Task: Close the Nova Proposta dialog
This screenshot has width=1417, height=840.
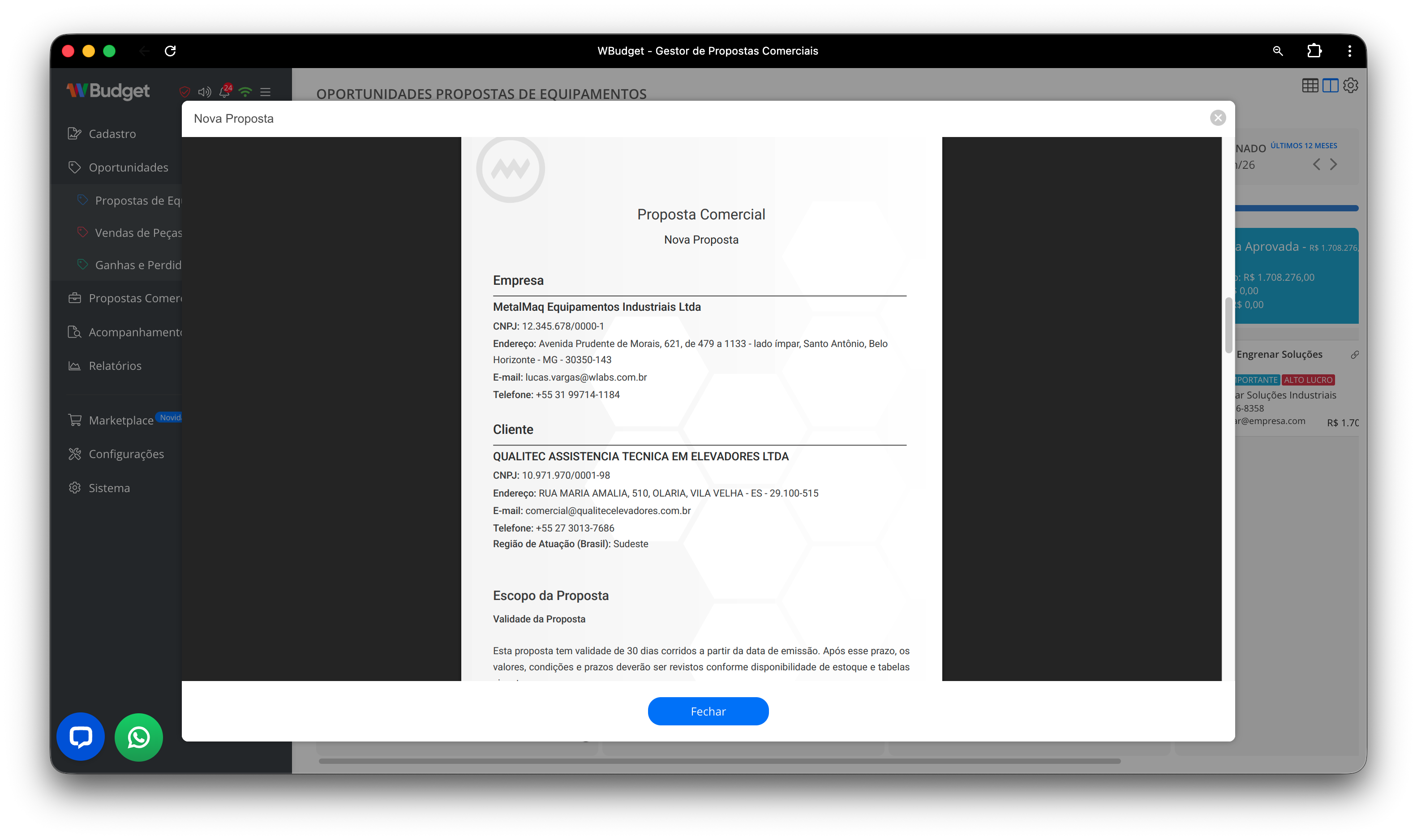Action: click(x=1219, y=117)
